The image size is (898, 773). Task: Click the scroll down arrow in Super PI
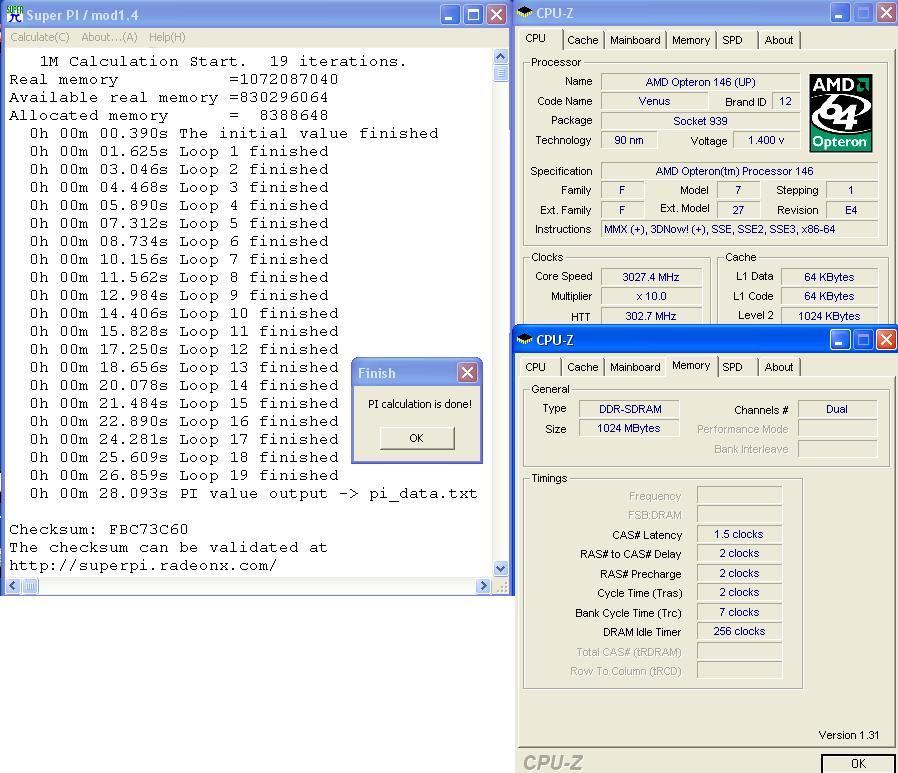pyautogui.click(x=501, y=568)
